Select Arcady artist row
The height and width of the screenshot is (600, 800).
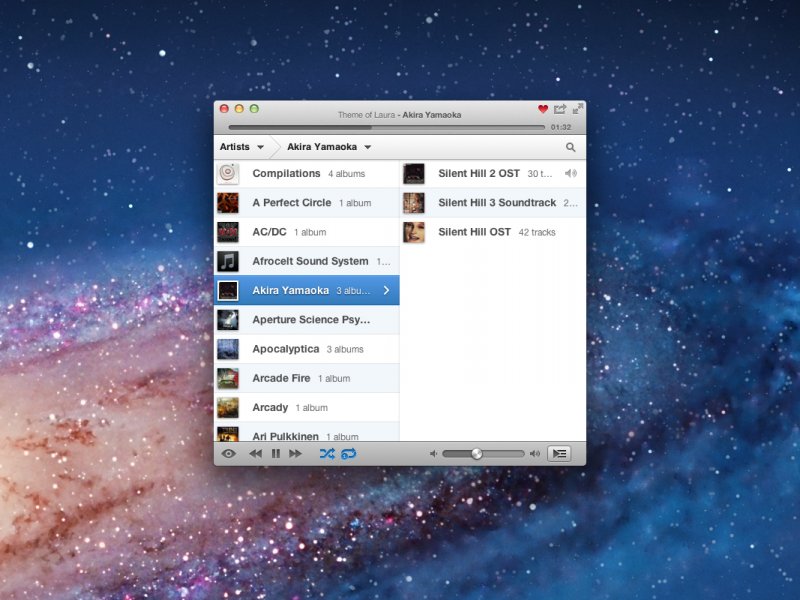[307, 407]
